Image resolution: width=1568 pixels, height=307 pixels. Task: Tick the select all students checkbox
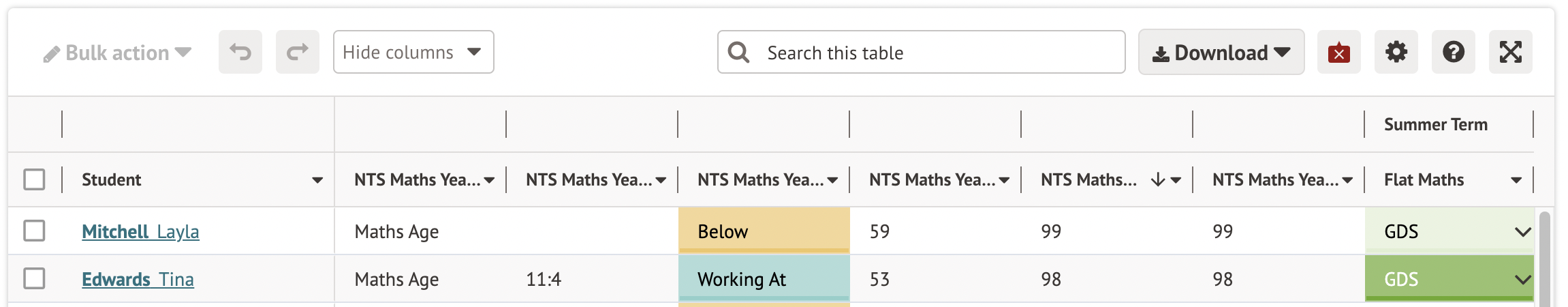pos(34,179)
